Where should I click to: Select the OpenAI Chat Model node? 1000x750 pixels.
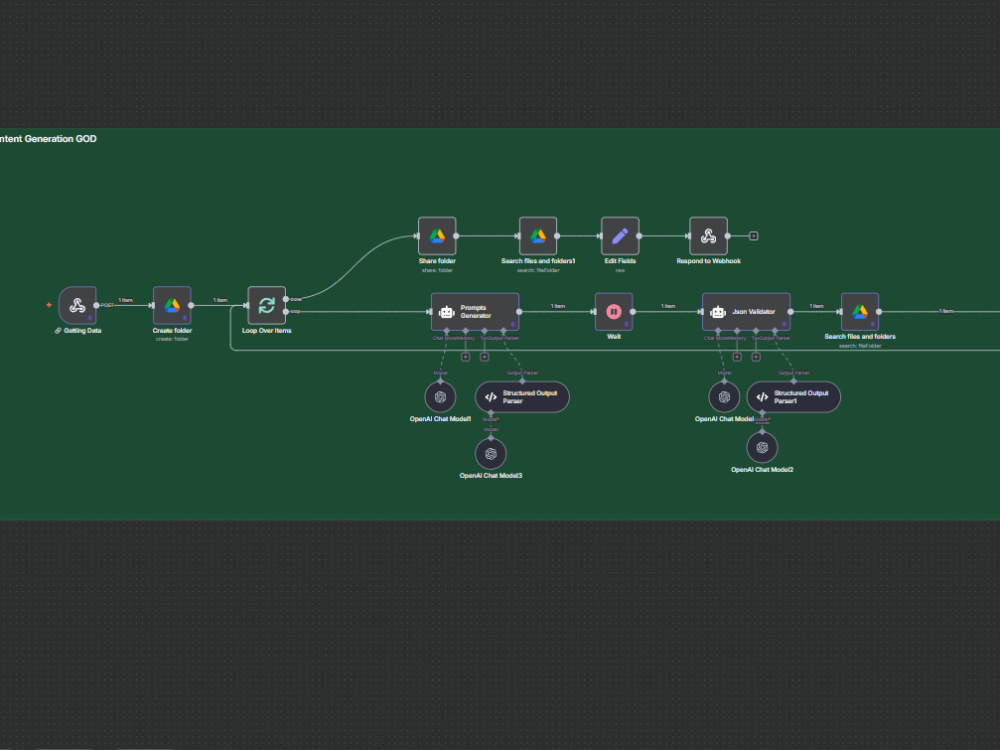point(724,397)
